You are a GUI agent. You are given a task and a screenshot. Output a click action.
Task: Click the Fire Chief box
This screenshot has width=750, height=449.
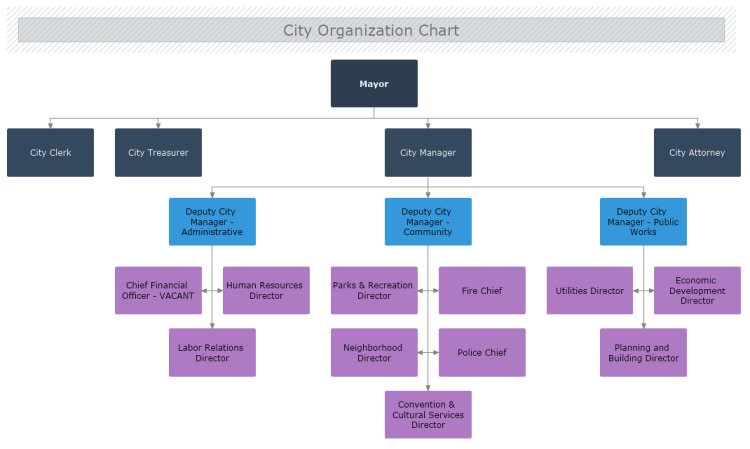coord(482,290)
